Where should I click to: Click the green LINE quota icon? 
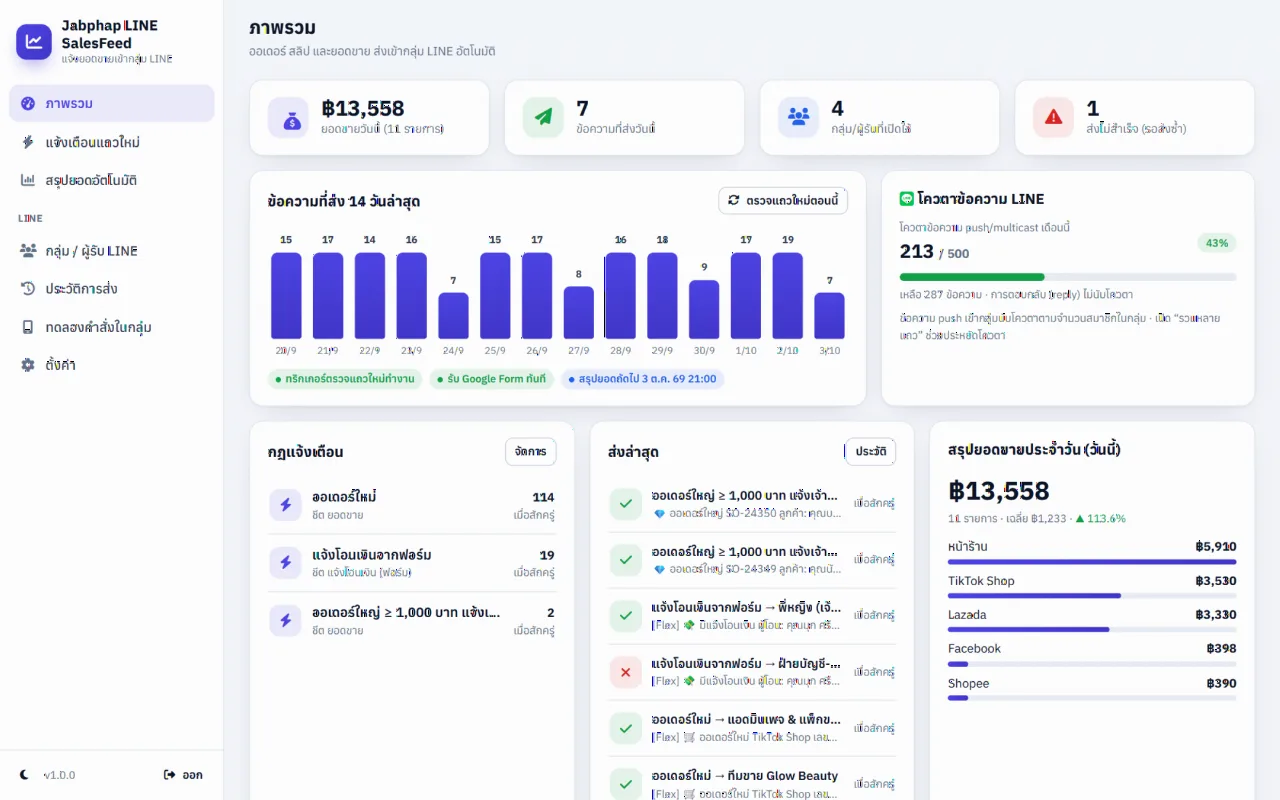[907, 199]
